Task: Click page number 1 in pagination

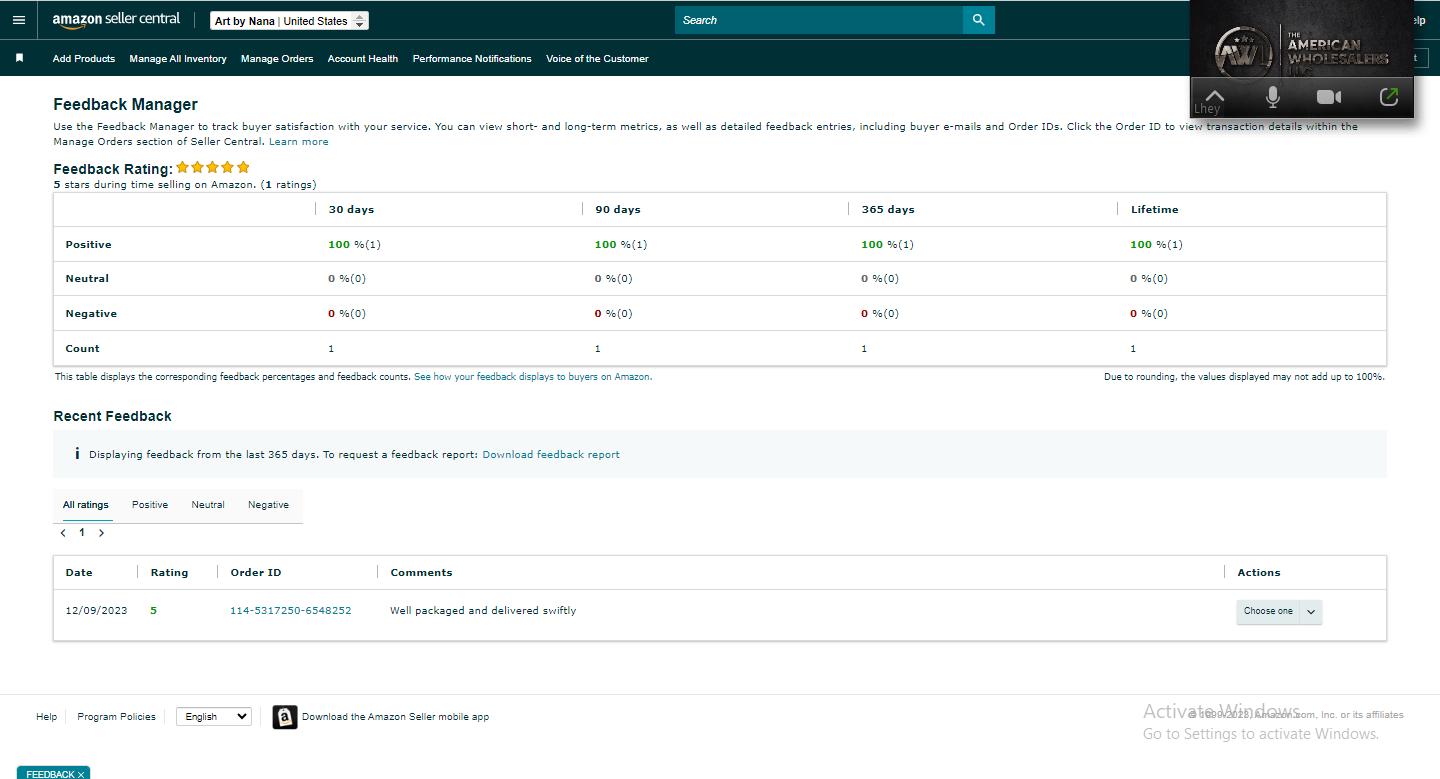Action: (82, 533)
